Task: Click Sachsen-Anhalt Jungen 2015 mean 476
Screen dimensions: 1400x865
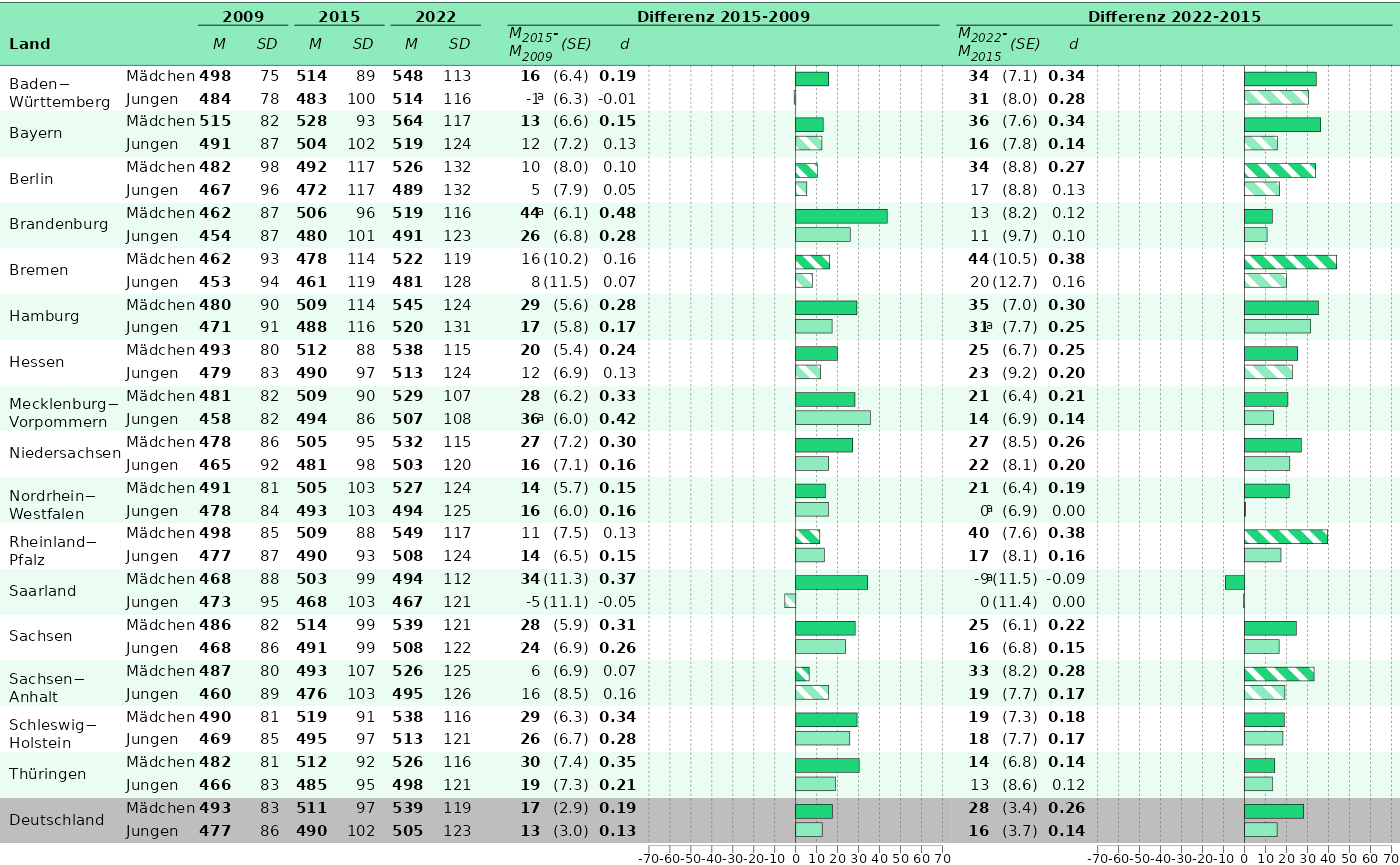Action: point(311,694)
